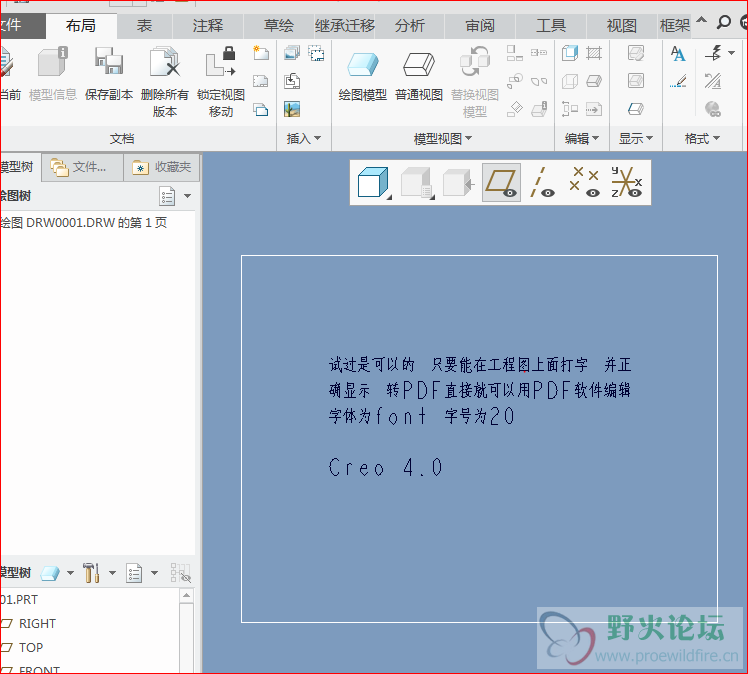Expand 编辑 group dropdown
The image size is (748, 674).
click(x=582, y=138)
